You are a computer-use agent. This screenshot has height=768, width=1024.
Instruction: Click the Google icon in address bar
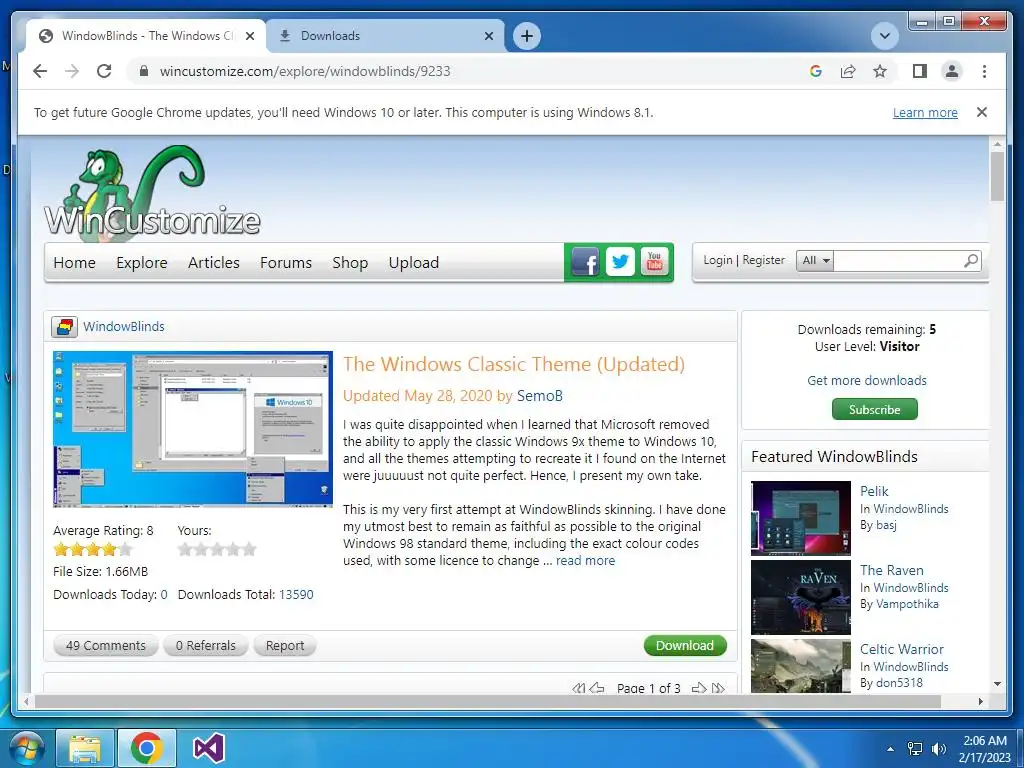[x=816, y=71]
